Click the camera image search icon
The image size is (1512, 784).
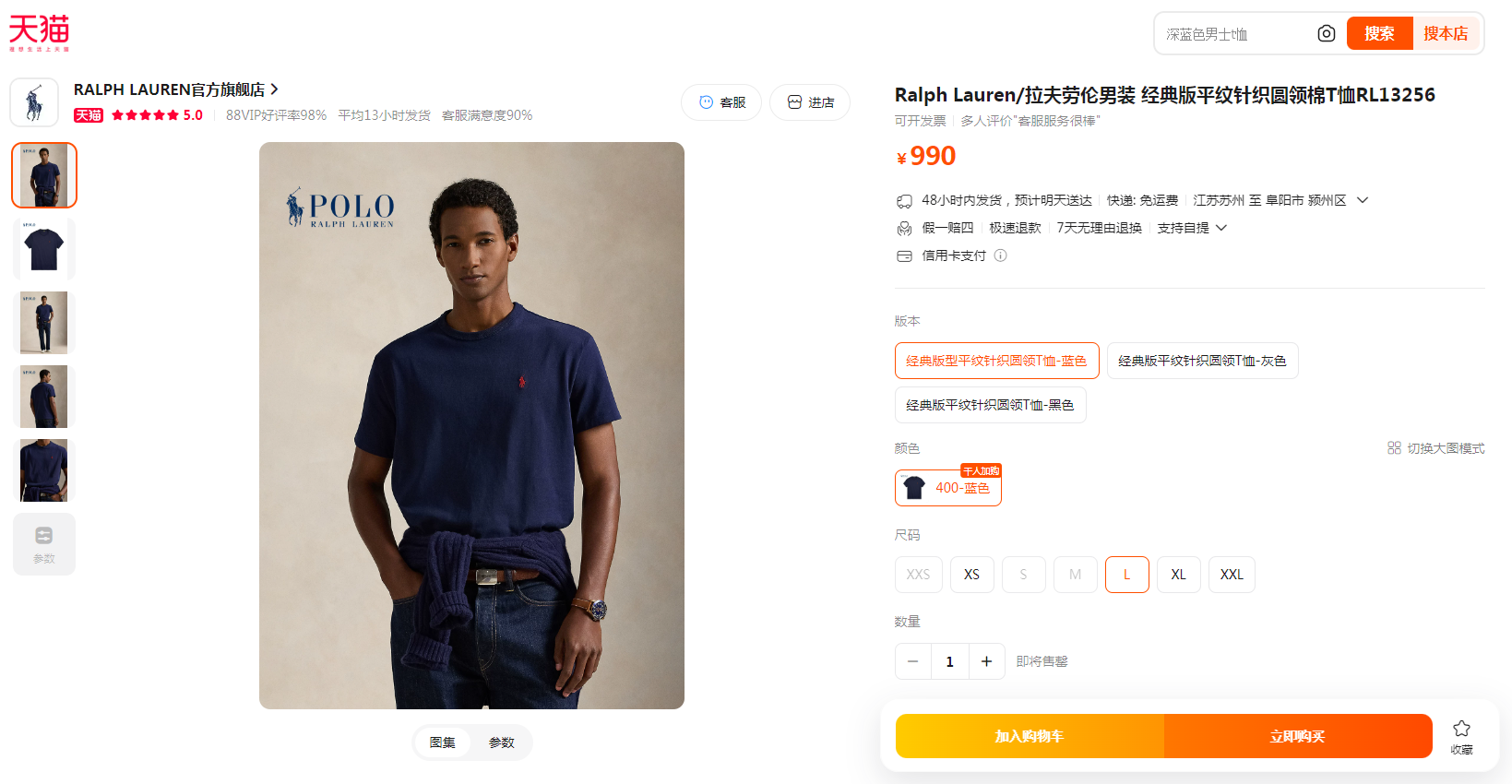1326,34
